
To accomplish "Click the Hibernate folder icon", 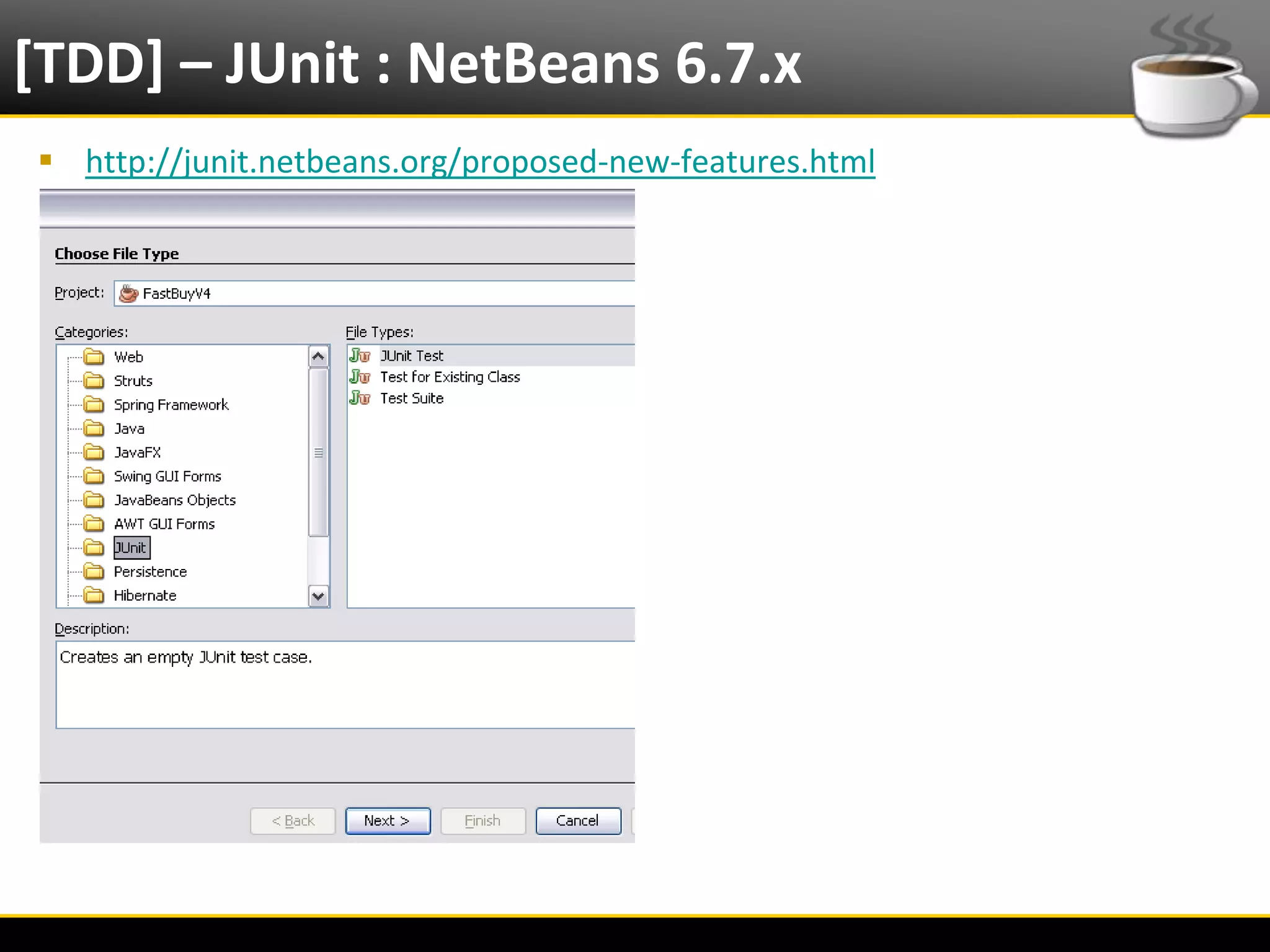I will pyautogui.click(x=94, y=596).
